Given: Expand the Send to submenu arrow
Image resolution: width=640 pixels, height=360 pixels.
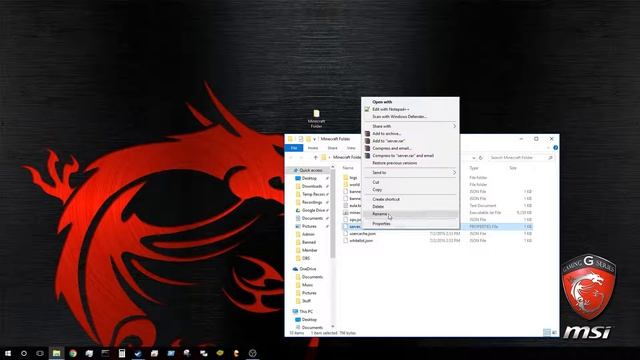Looking at the screenshot, I should [454, 173].
